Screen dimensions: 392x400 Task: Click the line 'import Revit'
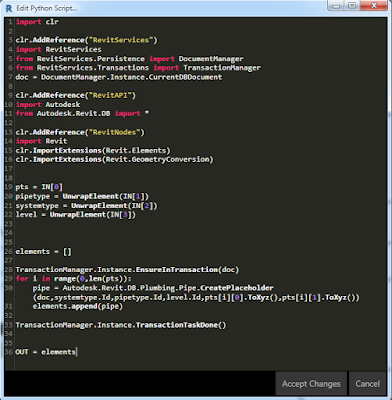tap(41, 141)
